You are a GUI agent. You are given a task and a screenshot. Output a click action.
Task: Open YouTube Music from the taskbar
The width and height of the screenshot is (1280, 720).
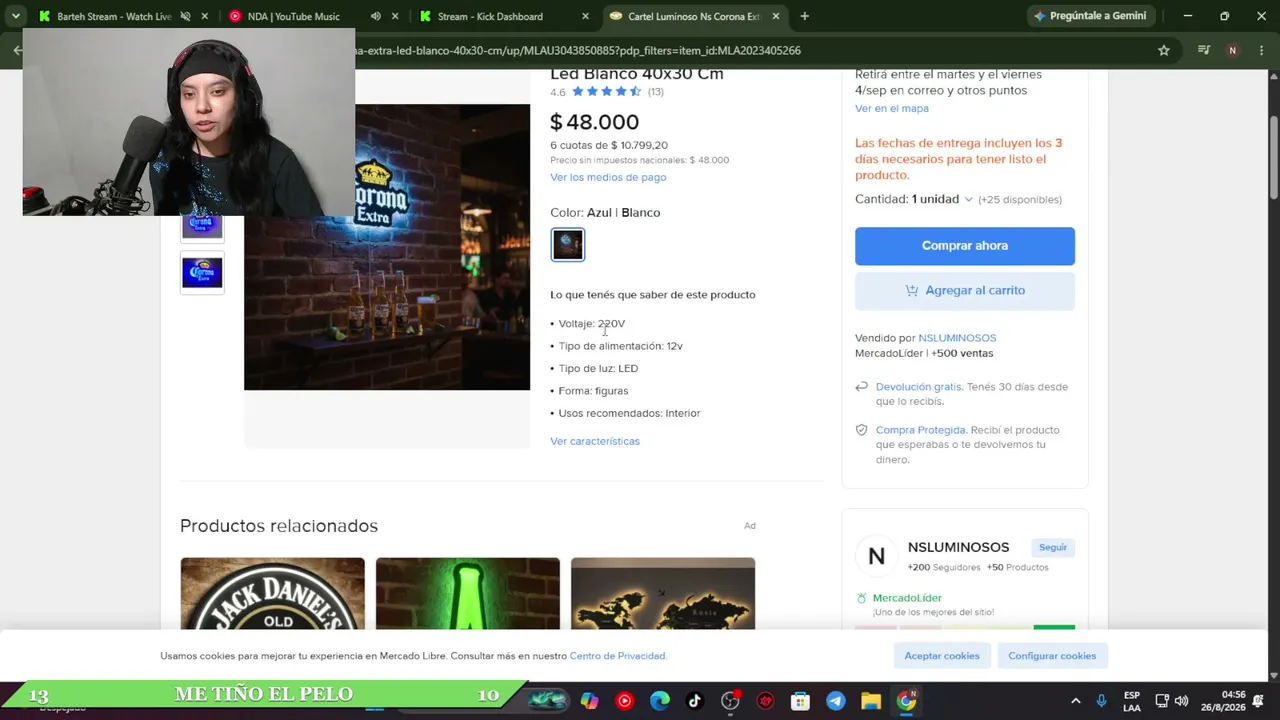pyautogui.click(x=625, y=701)
